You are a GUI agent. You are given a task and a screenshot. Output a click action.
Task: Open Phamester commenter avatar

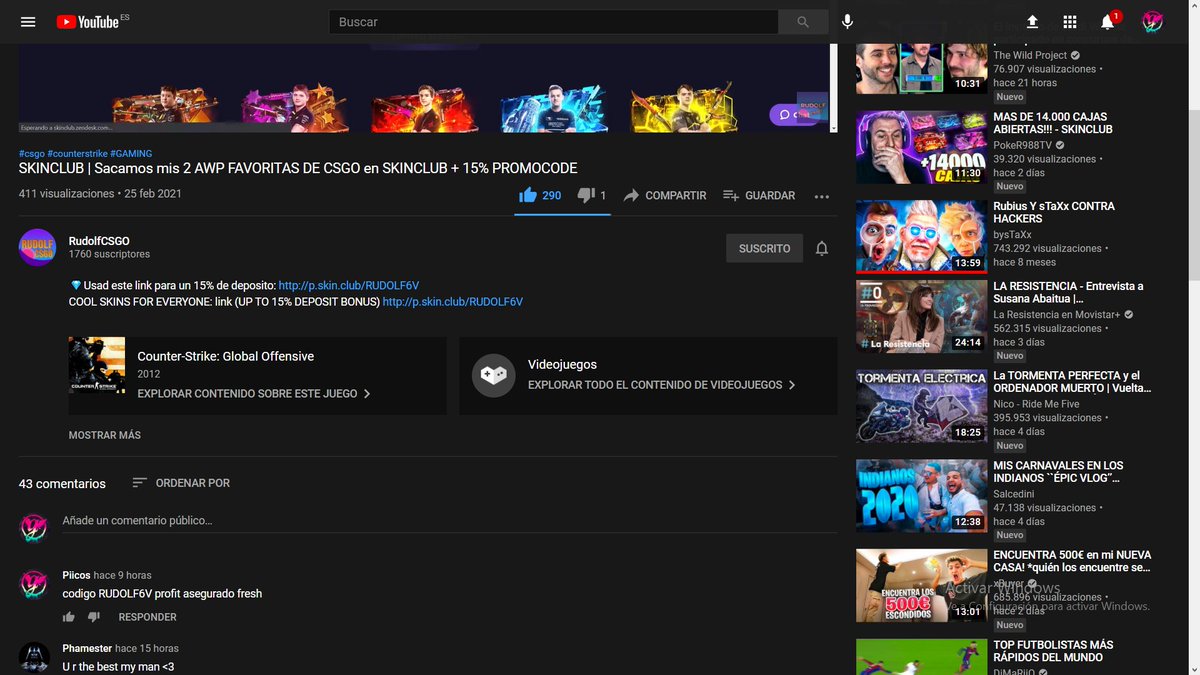(x=34, y=657)
